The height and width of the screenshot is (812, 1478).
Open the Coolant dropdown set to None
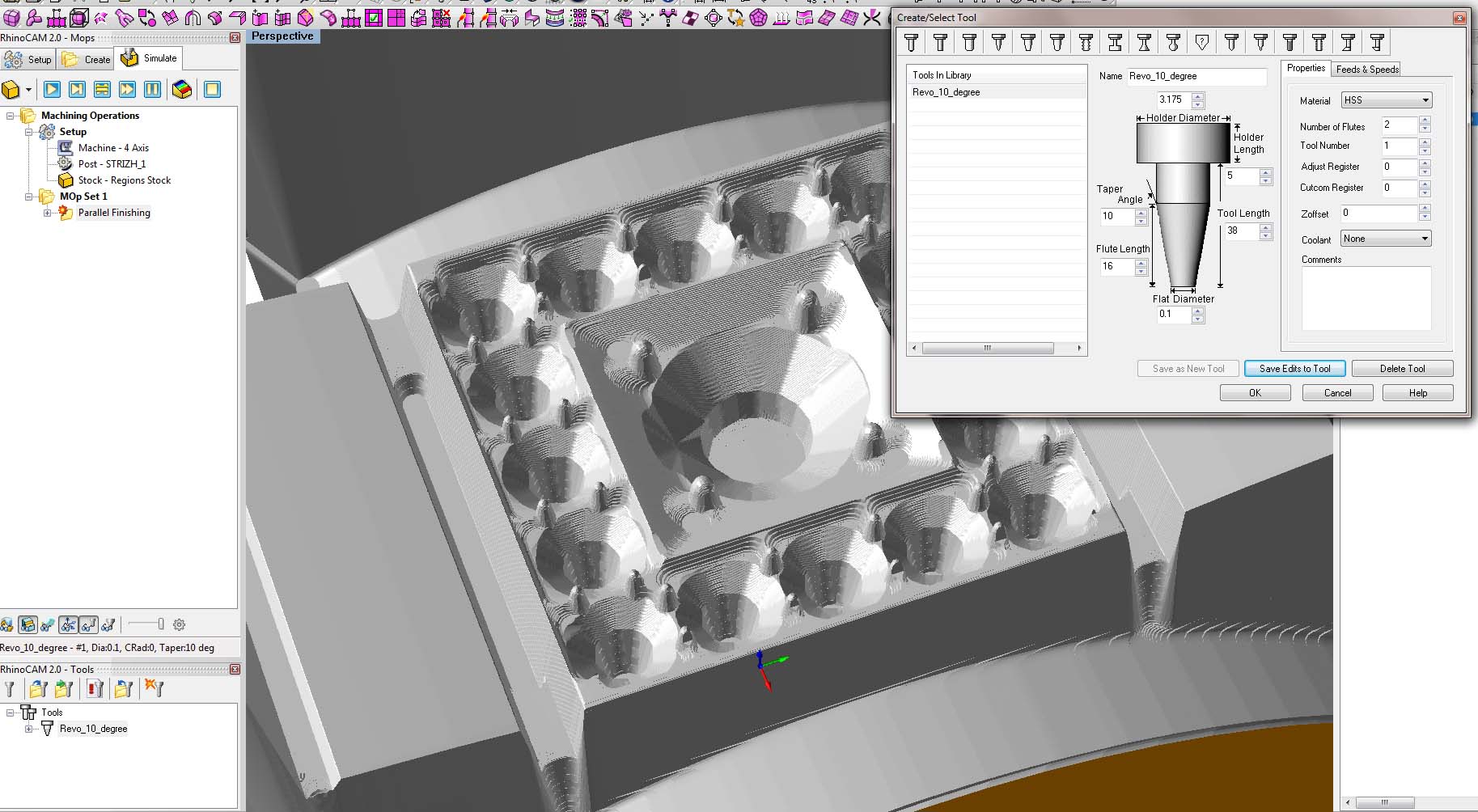[1387, 239]
